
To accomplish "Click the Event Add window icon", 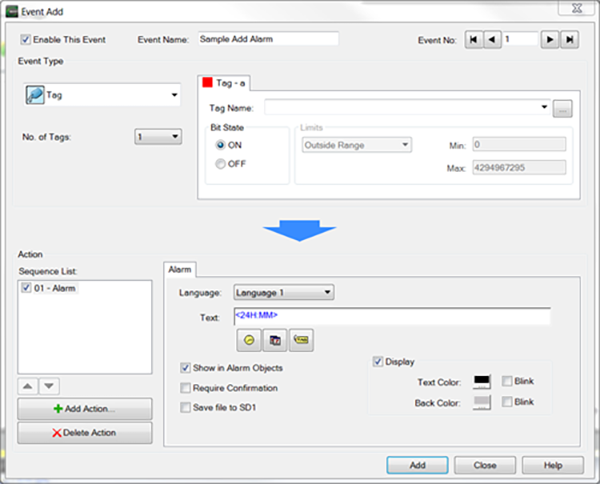I will [12, 12].
